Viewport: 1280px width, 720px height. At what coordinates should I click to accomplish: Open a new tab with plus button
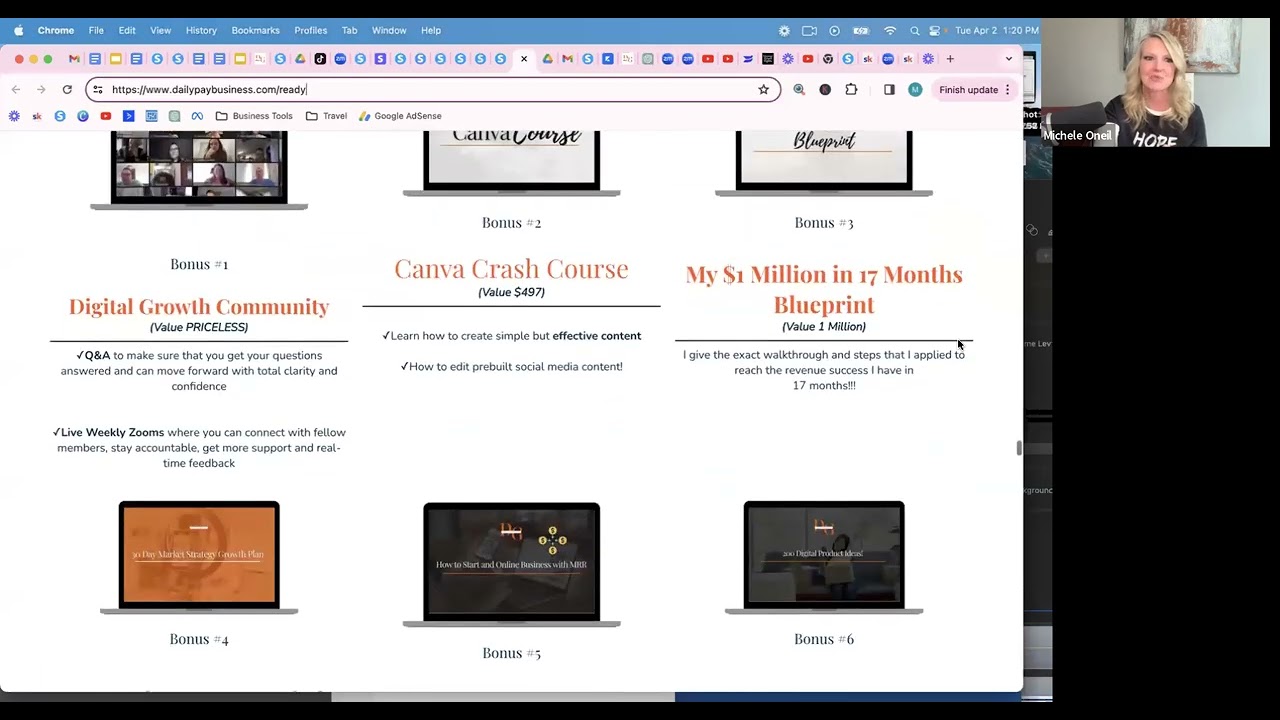tap(950, 59)
